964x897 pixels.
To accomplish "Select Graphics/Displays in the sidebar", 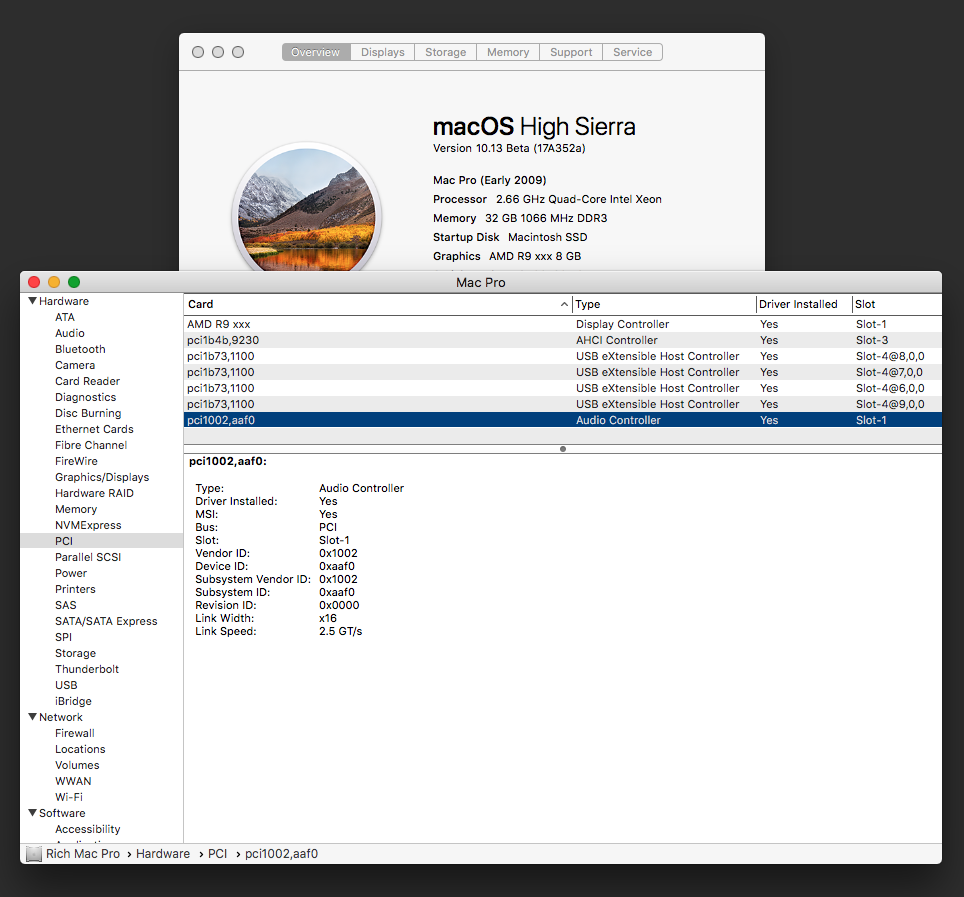I will [102, 477].
